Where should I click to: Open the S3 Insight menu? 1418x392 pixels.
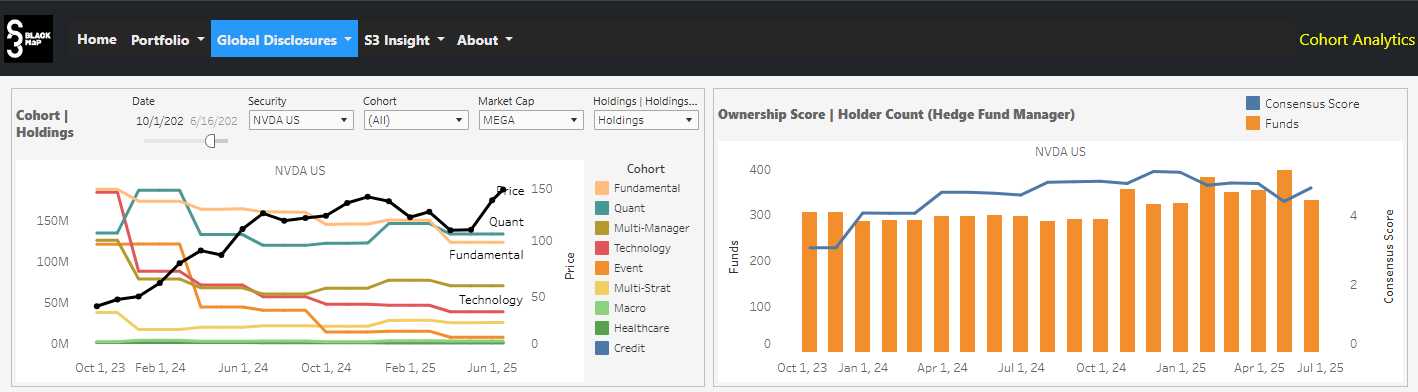[404, 40]
